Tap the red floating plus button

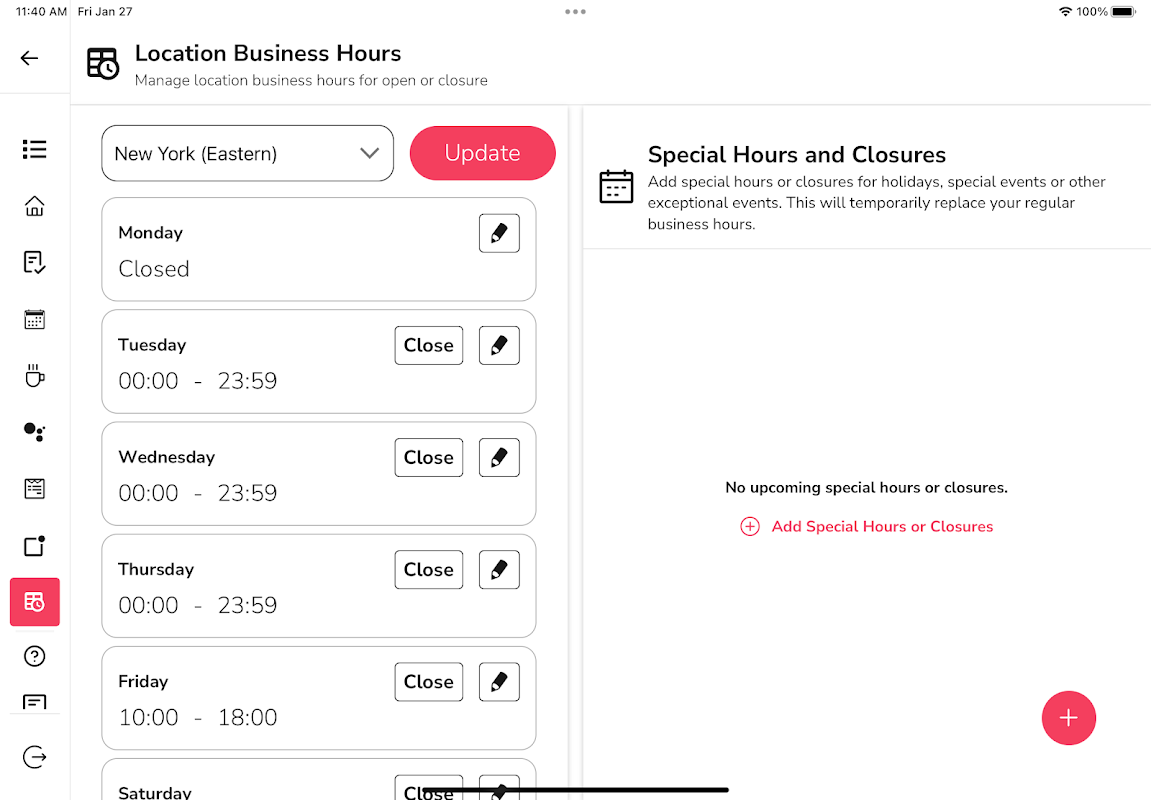pyautogui.click(x=1069, y=718)
